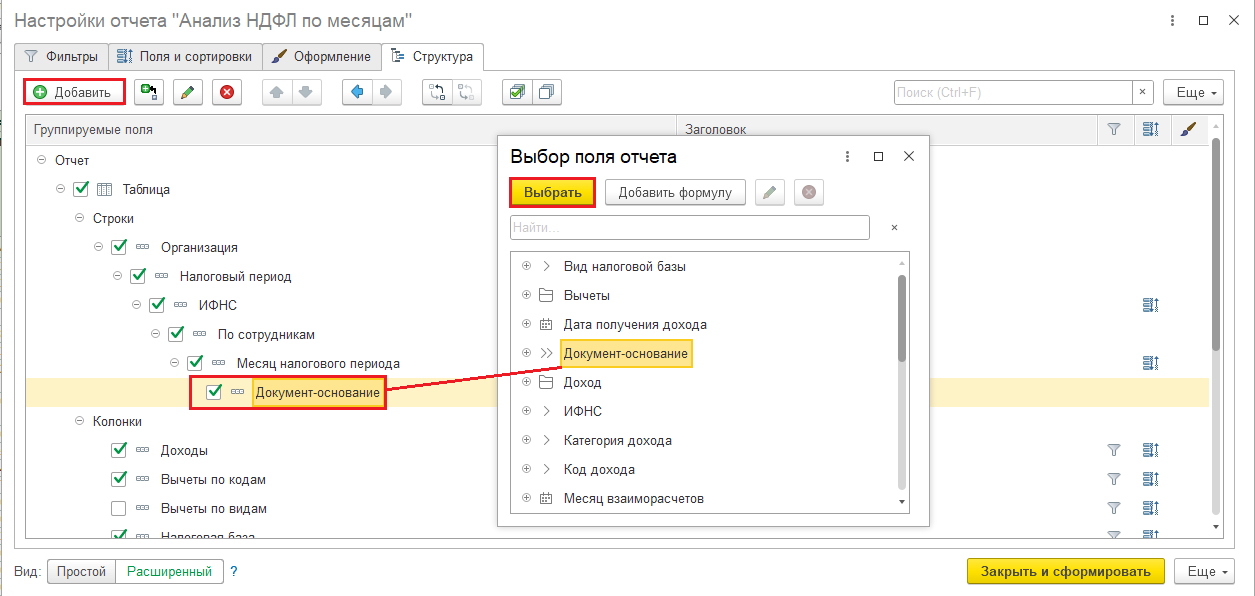Screen dimensions: 1255x596
Task: Switch to the Фильтры tab
Action: pos(61,56)
